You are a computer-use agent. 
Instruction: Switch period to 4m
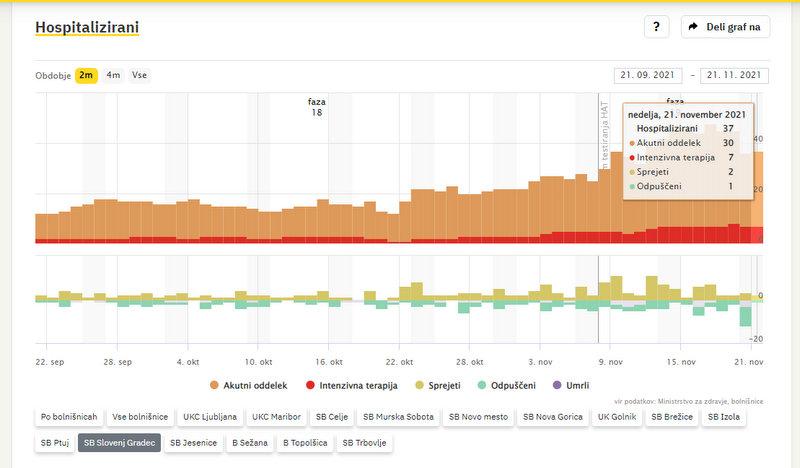click(113, 75)
